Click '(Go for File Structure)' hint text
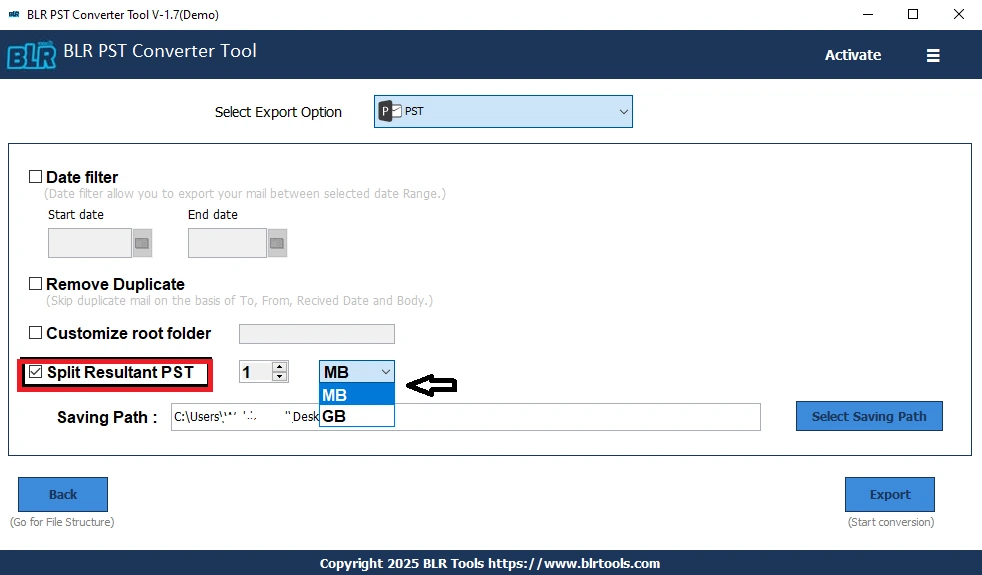The height and width of the screenshot is (575, 982). [x=62, y=522]
